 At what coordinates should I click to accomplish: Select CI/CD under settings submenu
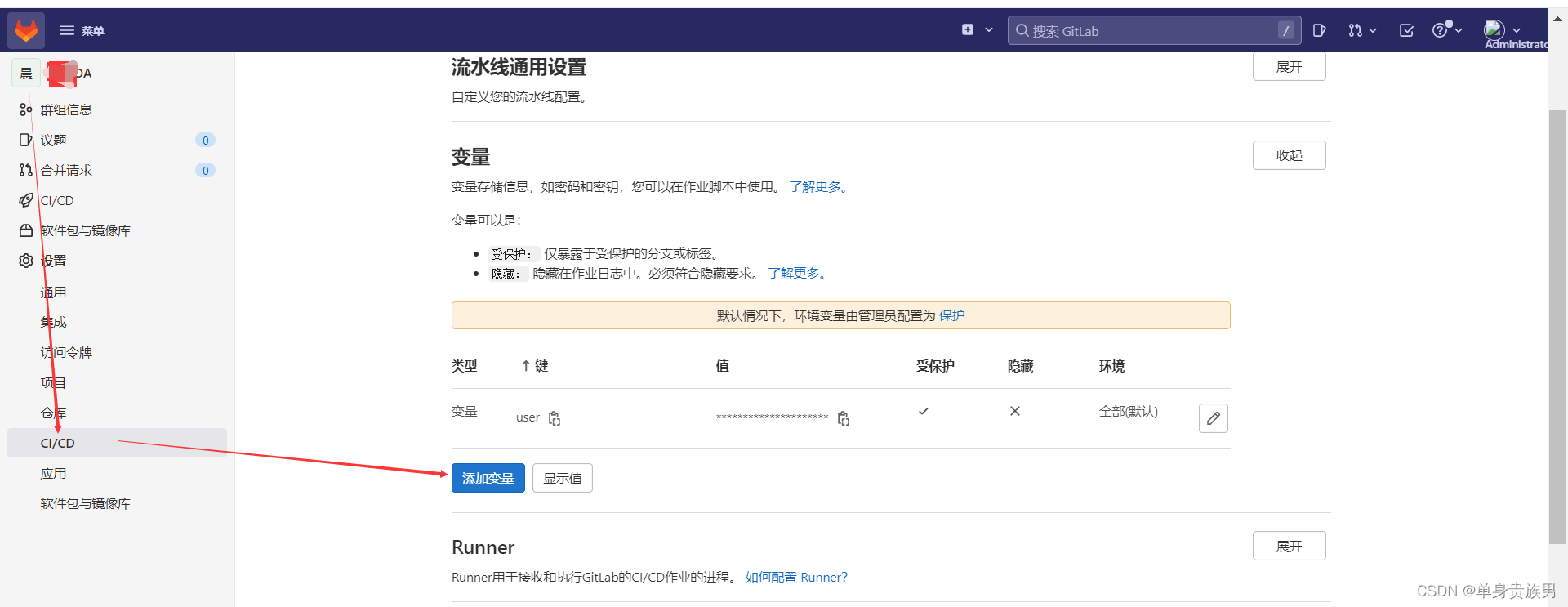click(117, 443)
